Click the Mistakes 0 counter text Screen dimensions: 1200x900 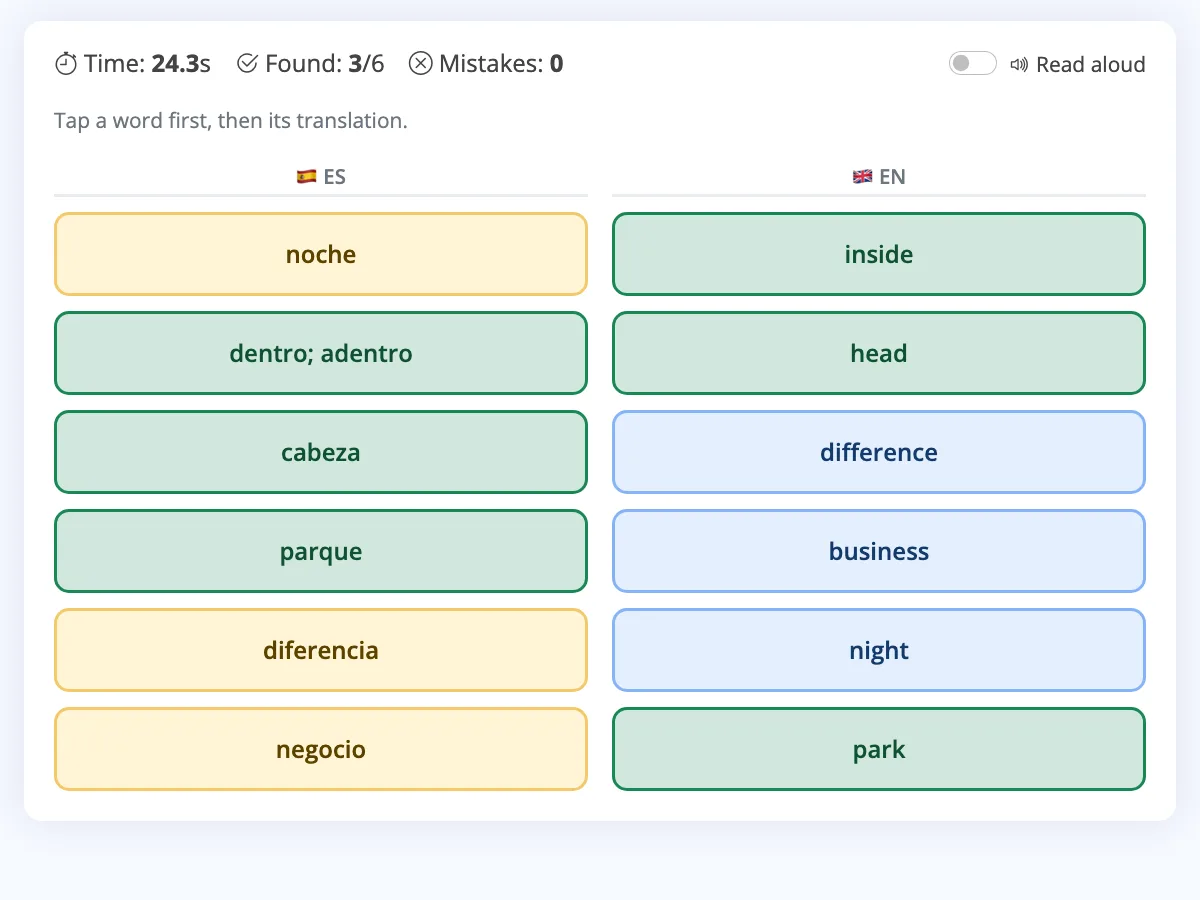tap(501, 64)
